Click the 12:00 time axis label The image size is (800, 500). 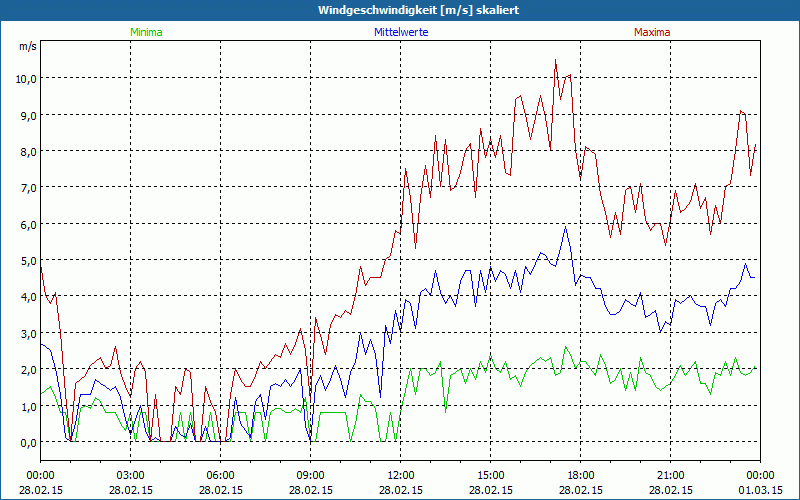(401, 476)
